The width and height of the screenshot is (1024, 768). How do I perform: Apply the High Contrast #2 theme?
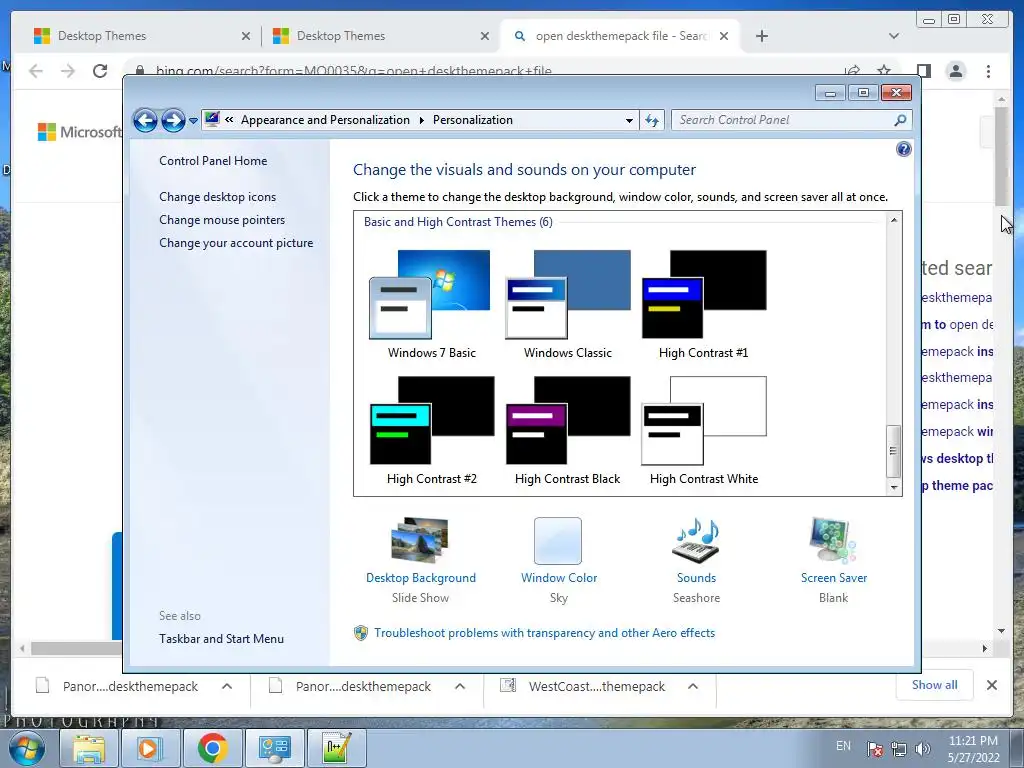click(432, 430)
